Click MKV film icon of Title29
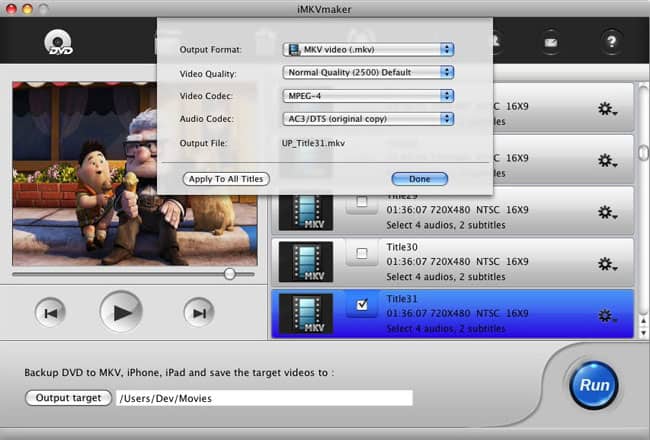This screenshot has height=440, width=650. [306, 212]
